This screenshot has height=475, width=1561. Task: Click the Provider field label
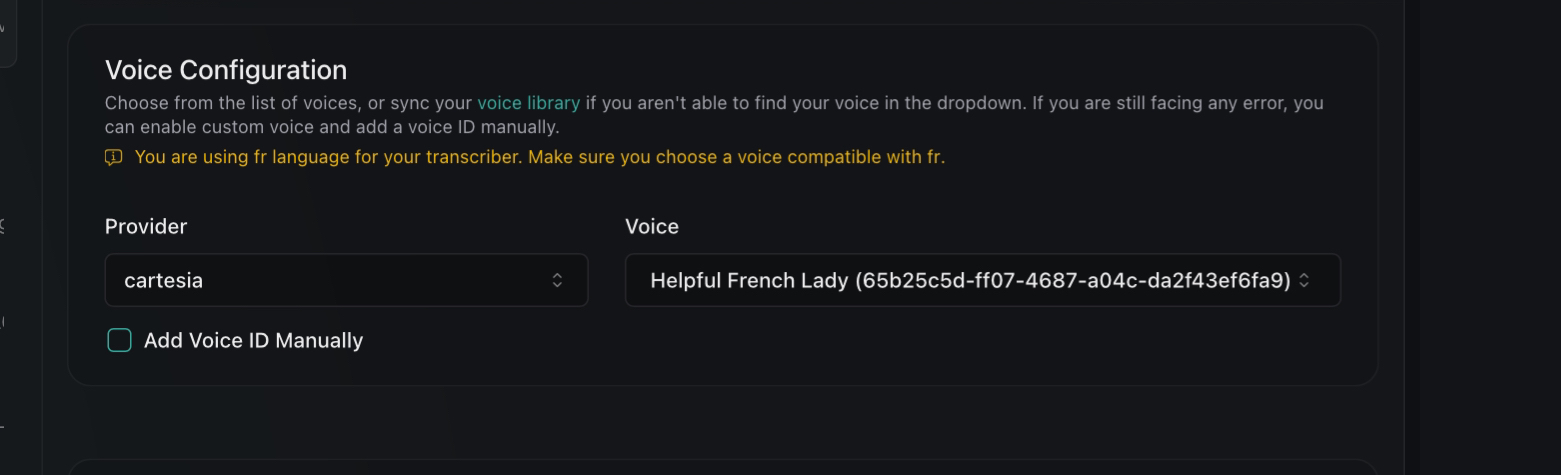tap(146, 227)
